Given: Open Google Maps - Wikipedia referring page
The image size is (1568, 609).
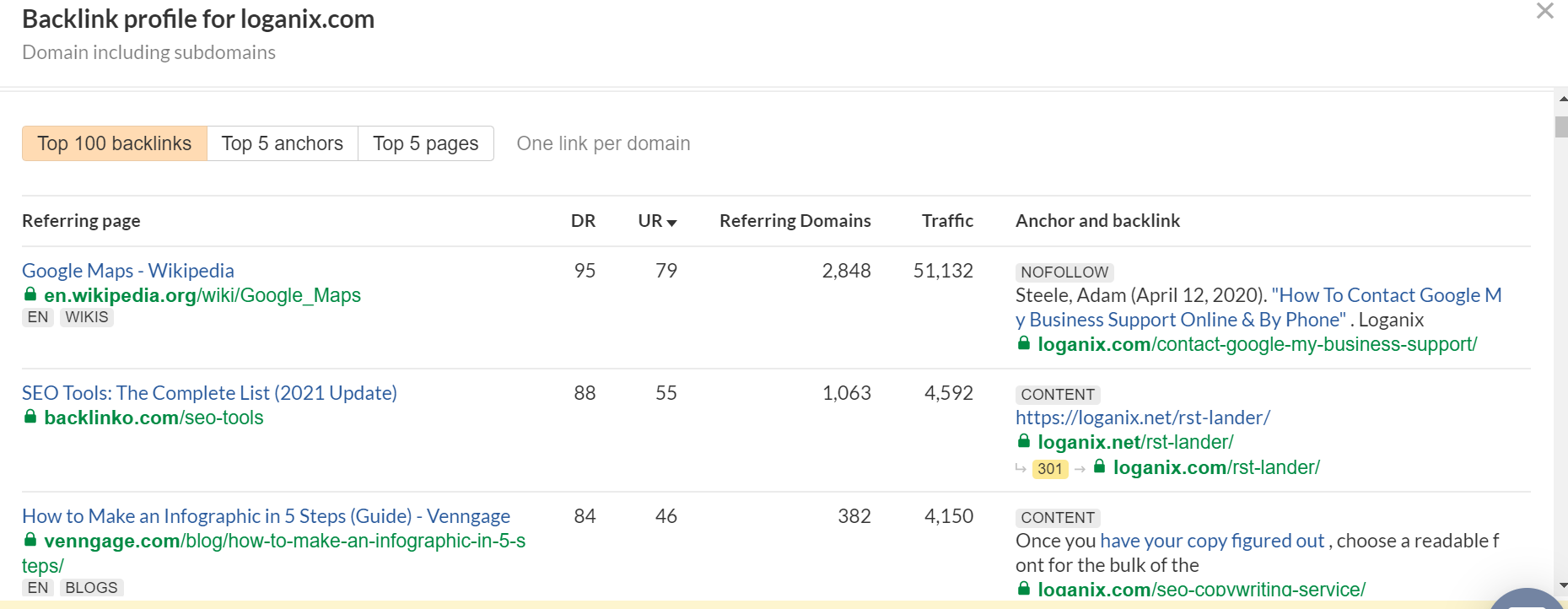Looking at the screenshot, I should (x=128, y=271).
